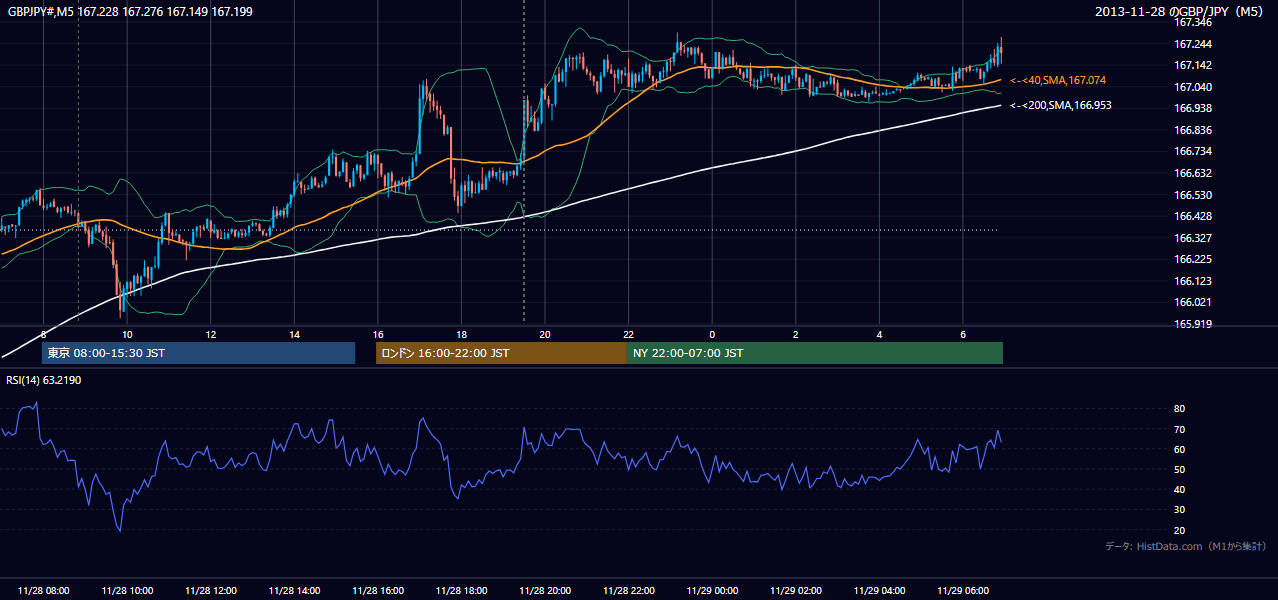
Task: Click hour label 4 under the price chart
Action: pyautogui.click(x=879, y=334)
